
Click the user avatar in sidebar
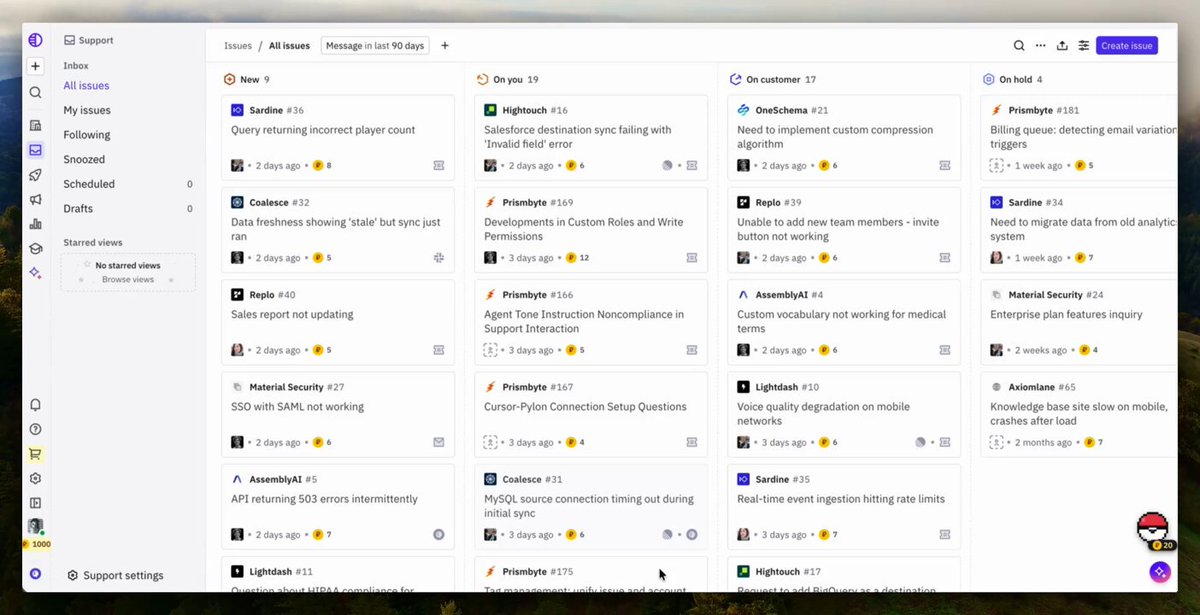35,527
